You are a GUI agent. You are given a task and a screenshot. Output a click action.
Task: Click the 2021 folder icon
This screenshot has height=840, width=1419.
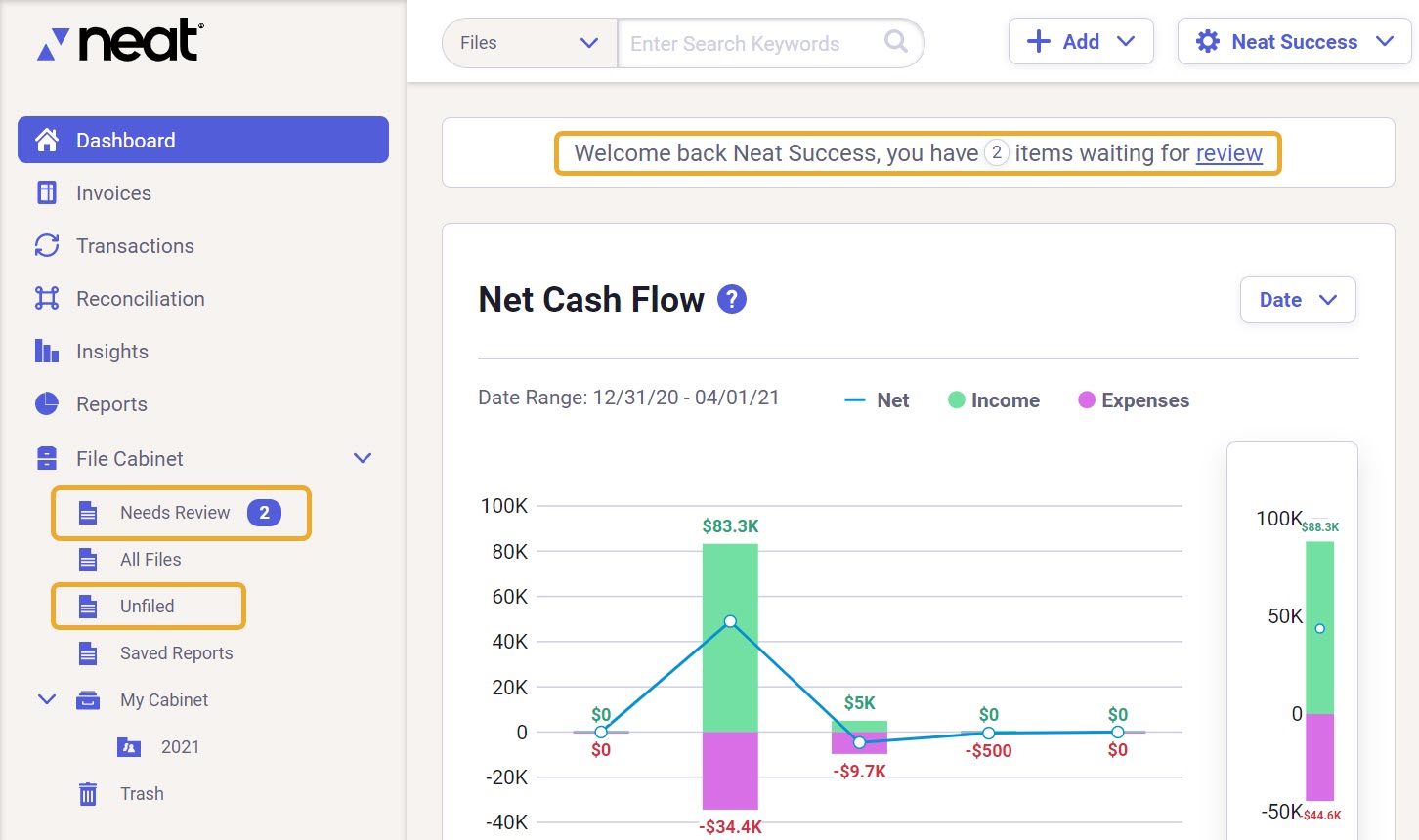coord(129,747)
